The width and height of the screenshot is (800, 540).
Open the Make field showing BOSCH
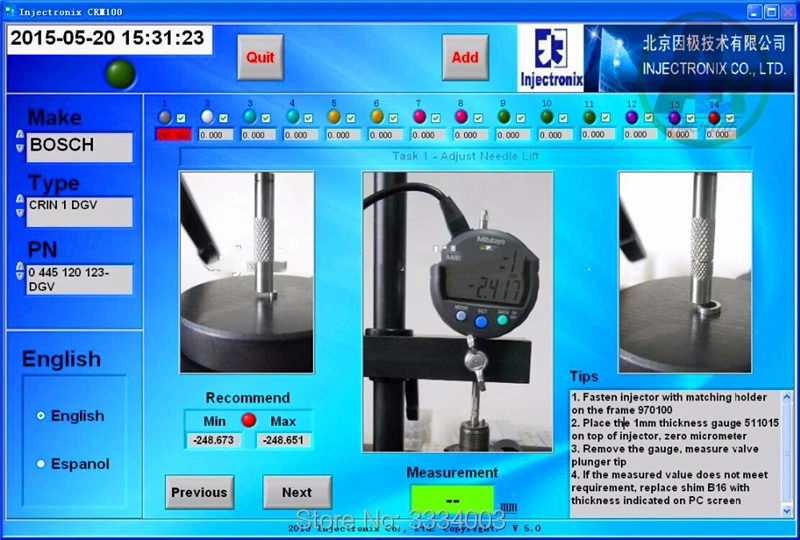pyautogui.click(x=80, y=147)
